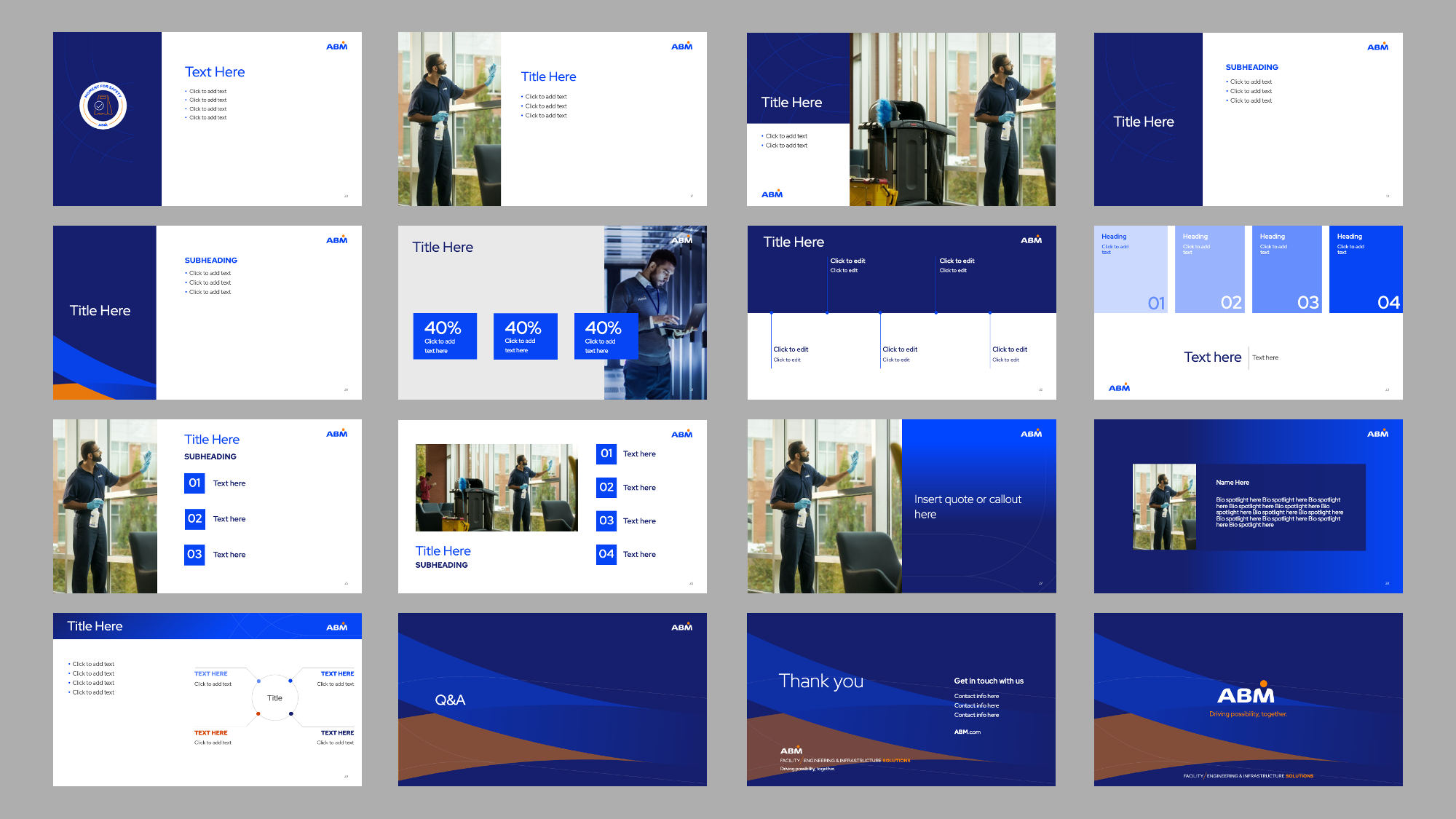Open the Q&A slide thumbnail

pos(553,700)
